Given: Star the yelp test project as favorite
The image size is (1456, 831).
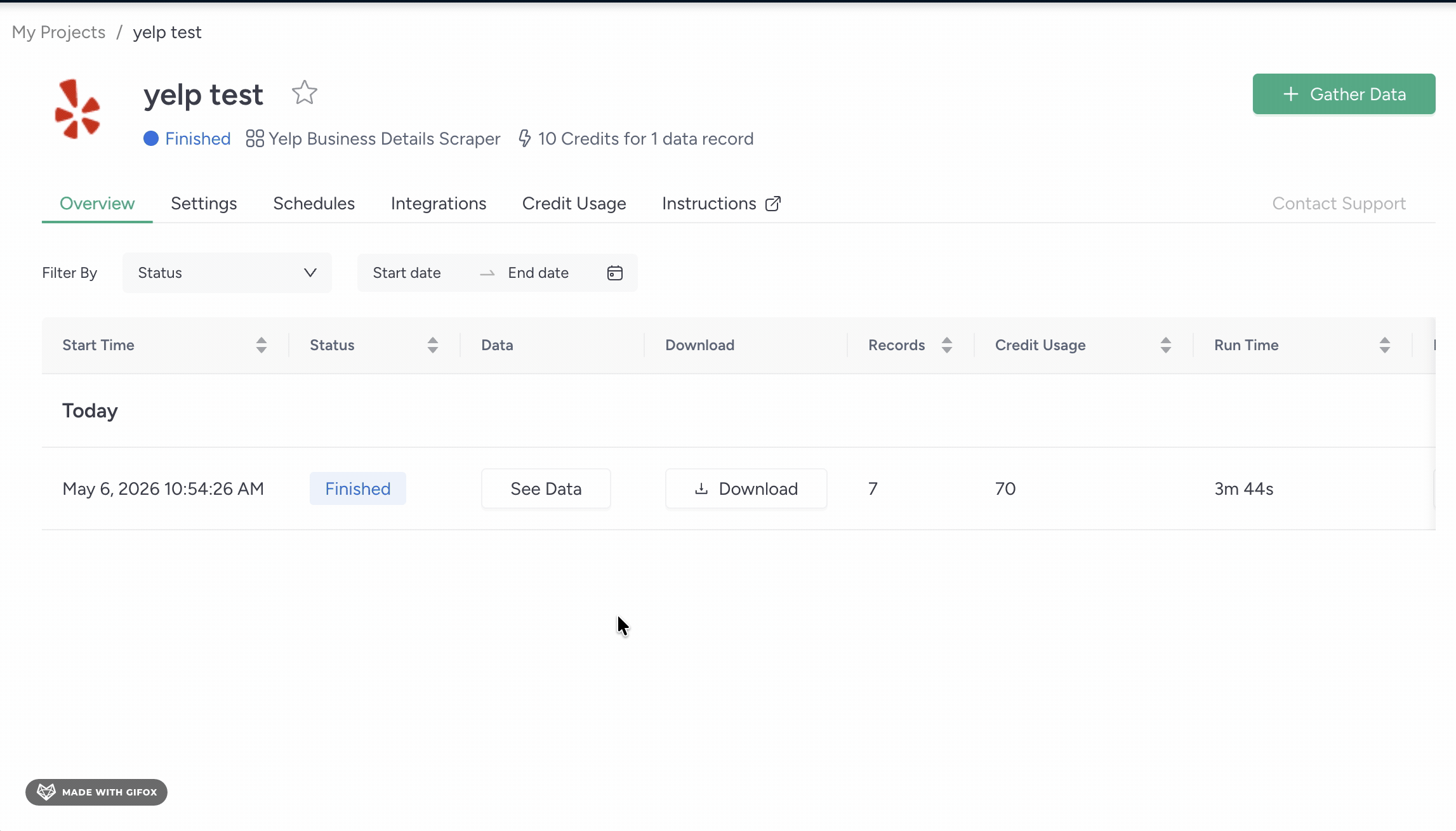Looking at the screenshot, I should coord(305,93).
